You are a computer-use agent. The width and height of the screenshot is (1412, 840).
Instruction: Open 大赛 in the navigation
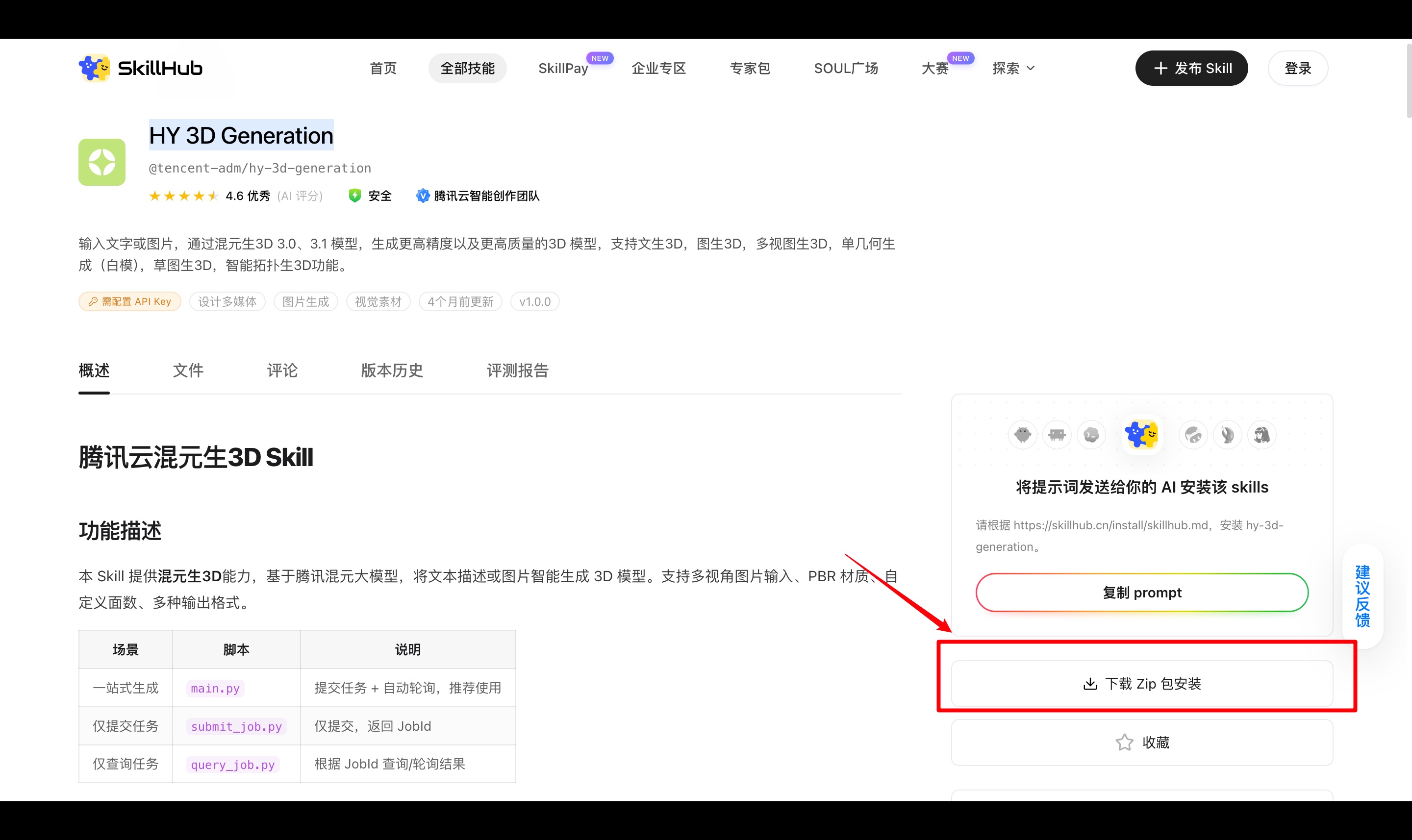click(935, 69)
